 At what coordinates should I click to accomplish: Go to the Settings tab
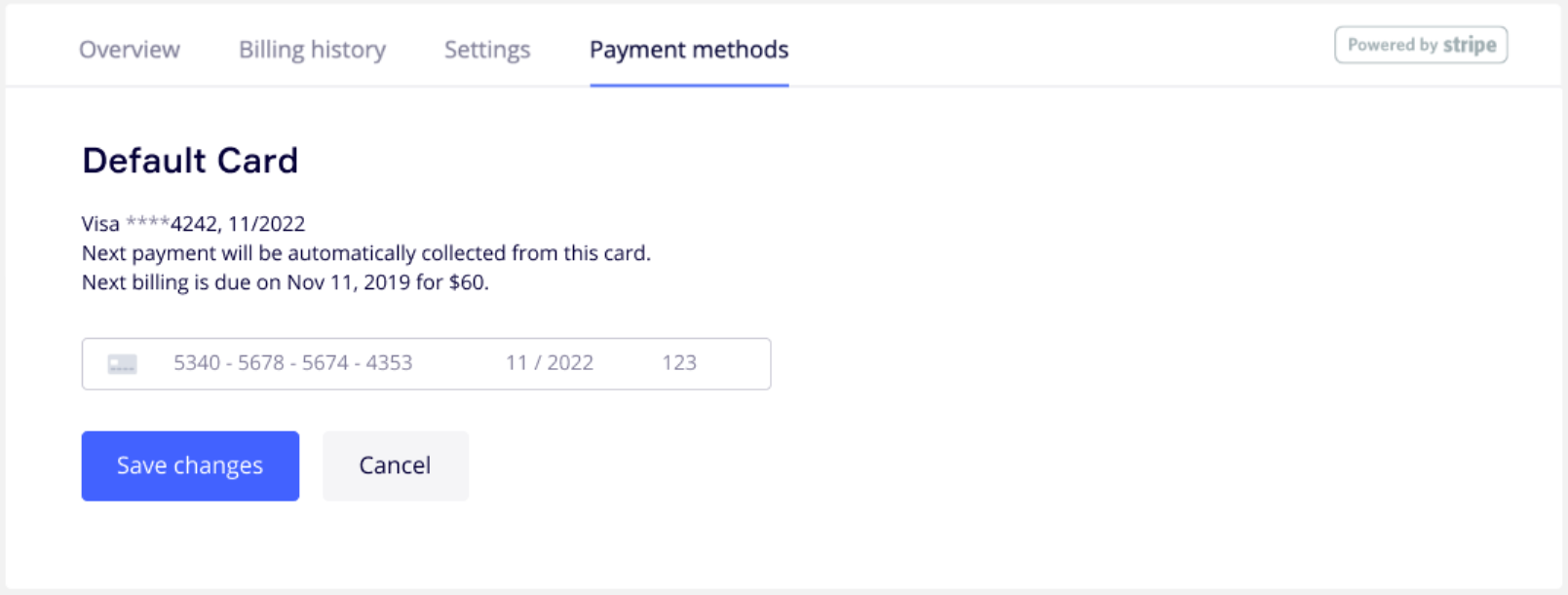pyautogui.click(x=486, y=49)
